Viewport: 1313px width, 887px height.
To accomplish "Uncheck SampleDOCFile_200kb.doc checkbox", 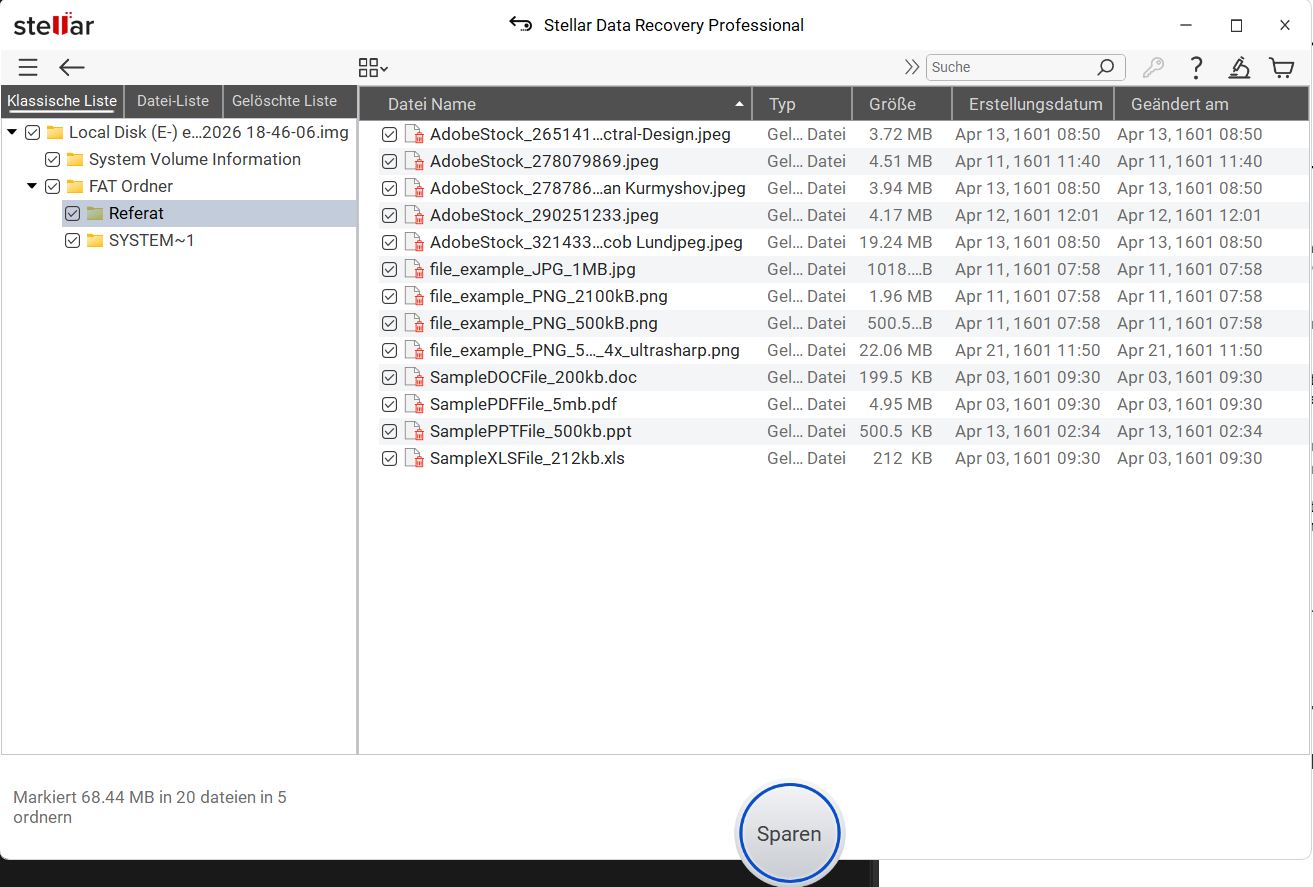I will (390, 377).
